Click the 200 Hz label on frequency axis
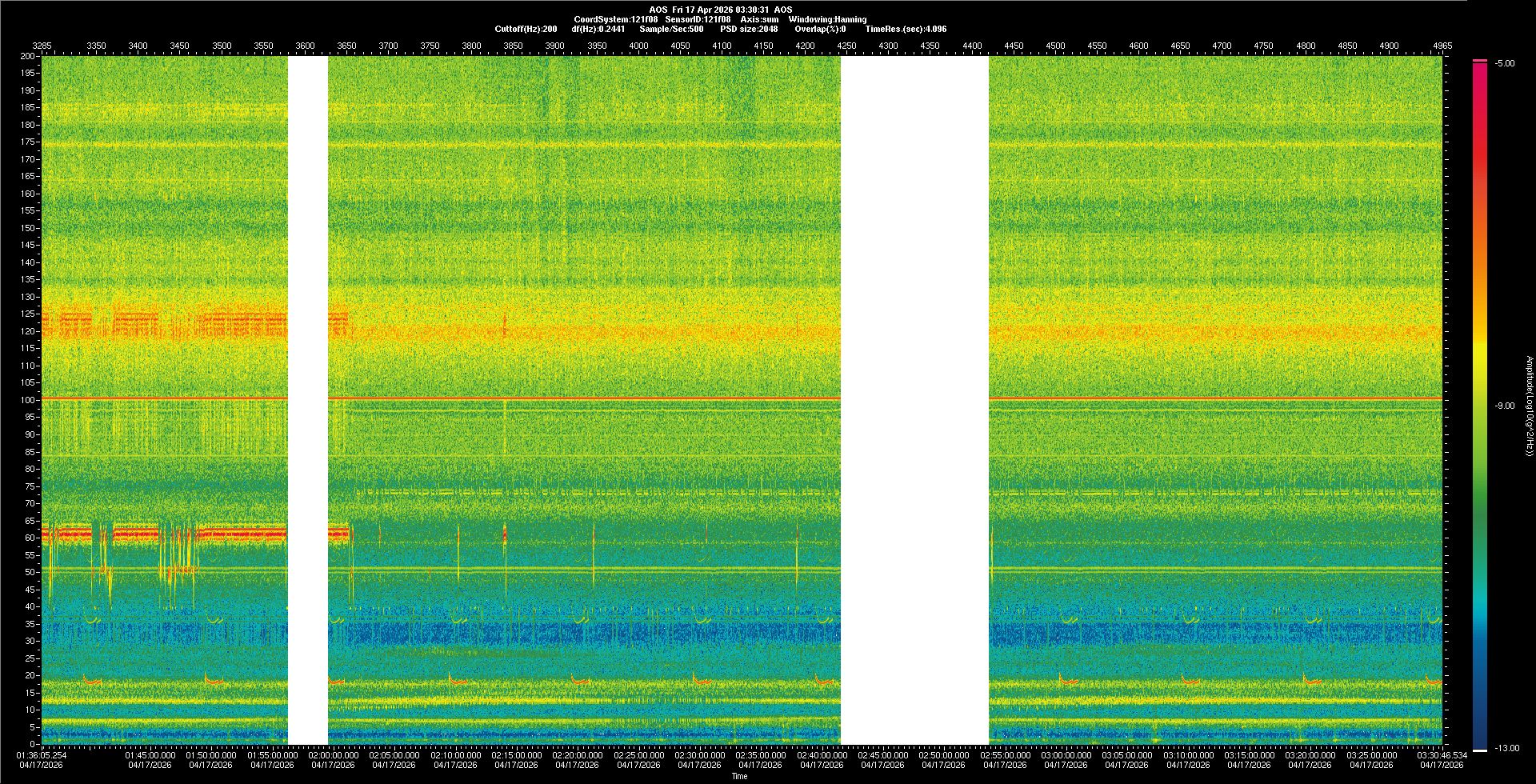1536x784 pixels. (x=29, y=56)
